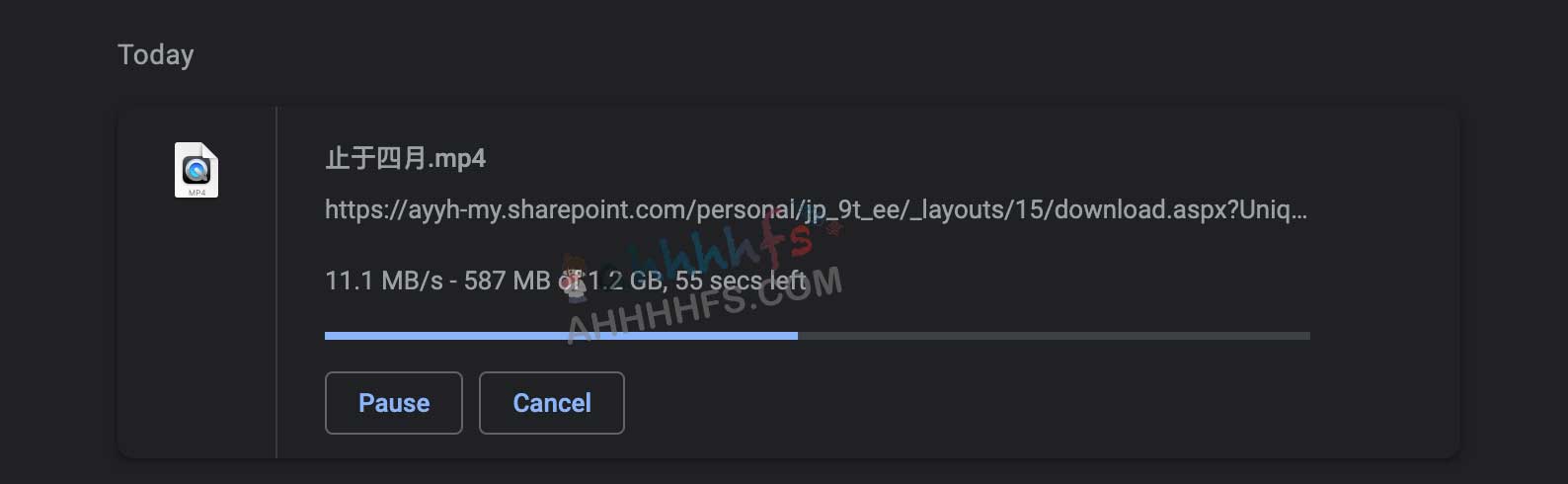The image size is (1568, 484).
Task: Cancel the 止于四月.mp4 download
Action: coord(552,403)
